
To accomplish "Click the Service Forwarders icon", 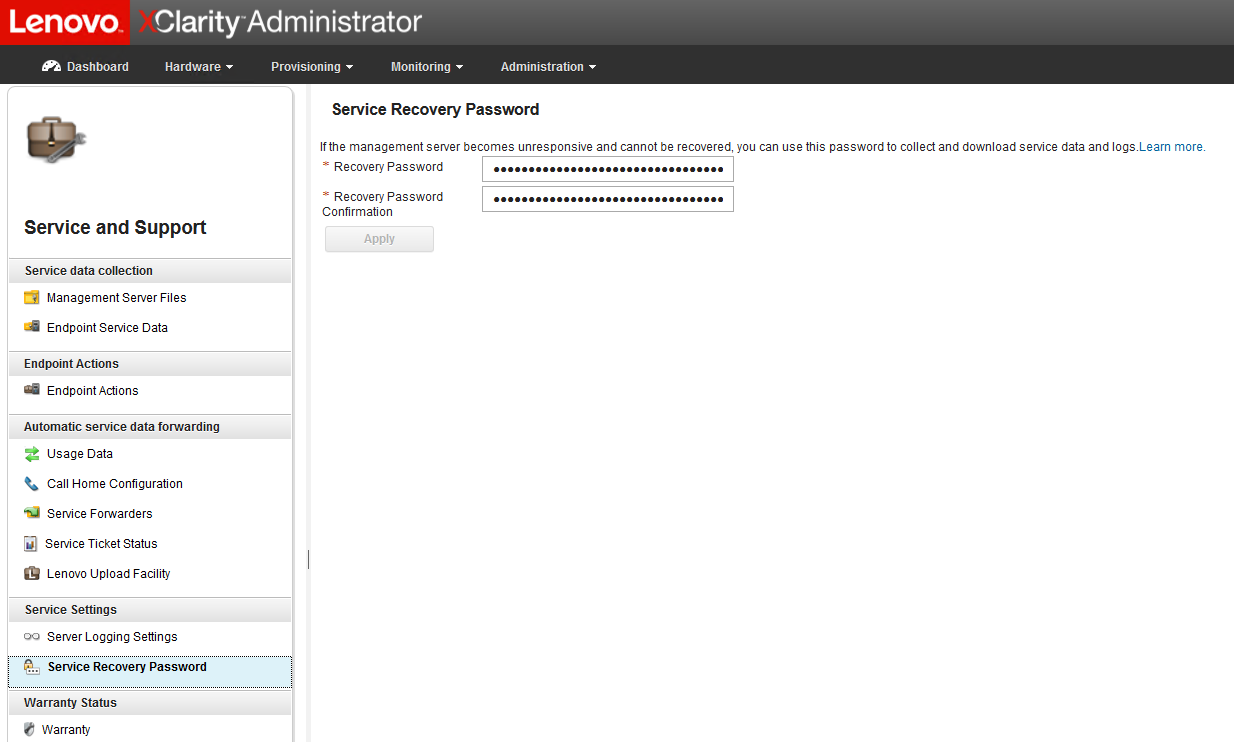I will [31, 513].
